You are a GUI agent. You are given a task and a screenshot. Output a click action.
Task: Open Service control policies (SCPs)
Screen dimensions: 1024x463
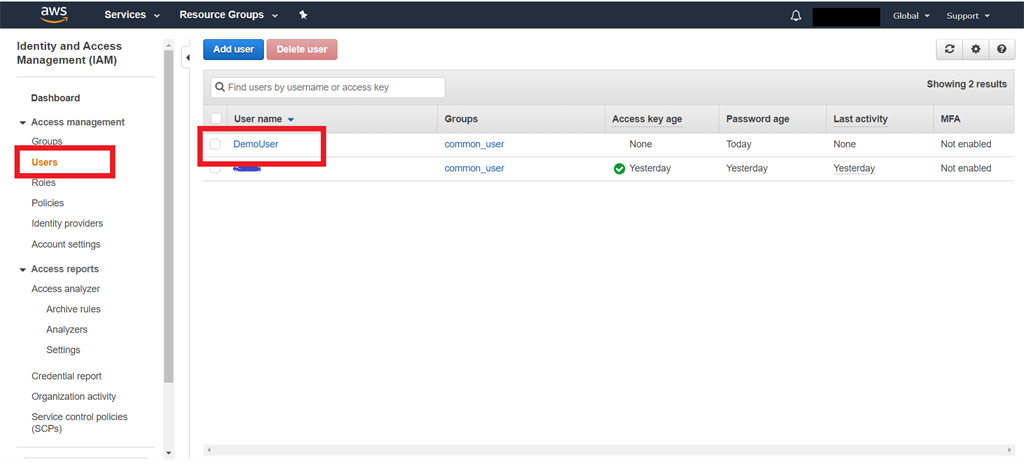80,423
